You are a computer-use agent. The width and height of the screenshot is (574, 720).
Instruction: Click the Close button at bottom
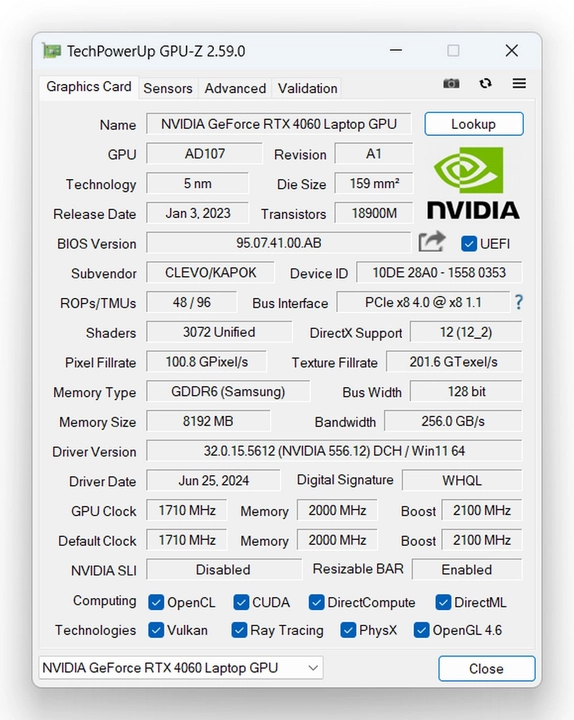486,669
